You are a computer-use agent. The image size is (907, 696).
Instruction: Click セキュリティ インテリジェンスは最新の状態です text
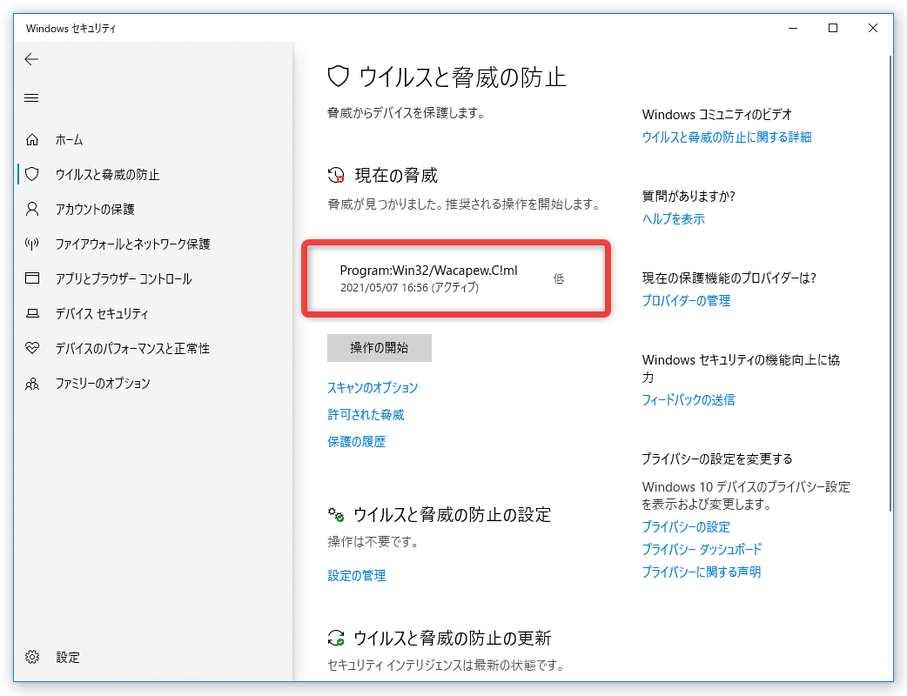(445, 665)
